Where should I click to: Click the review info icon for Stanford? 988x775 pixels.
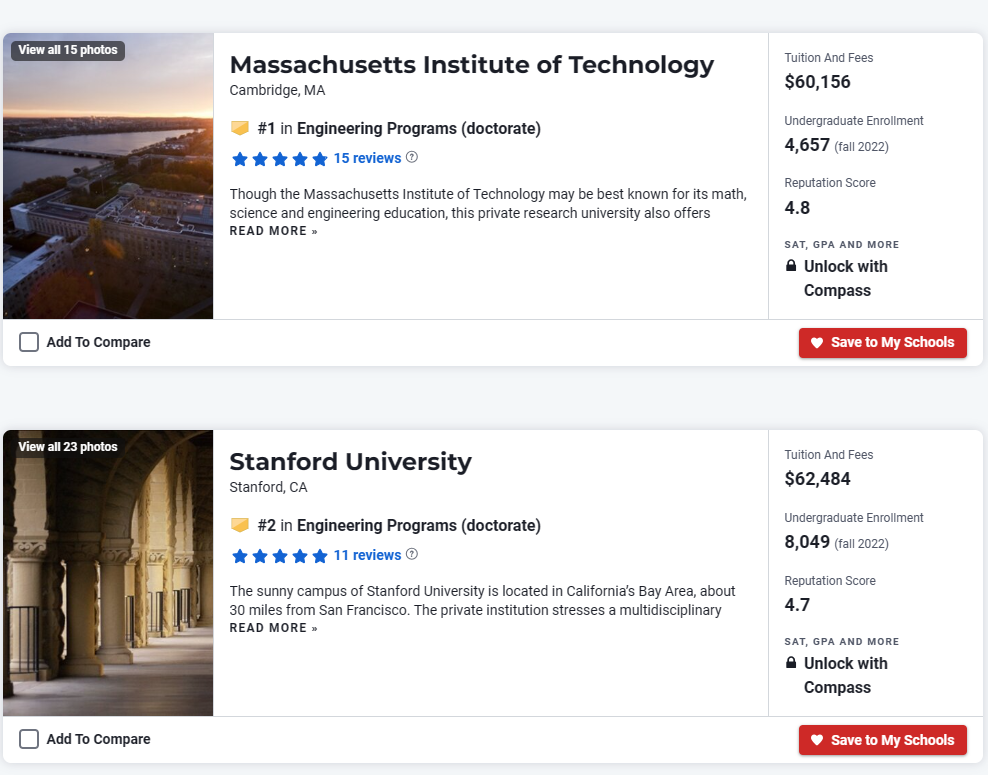pos(412,555)
